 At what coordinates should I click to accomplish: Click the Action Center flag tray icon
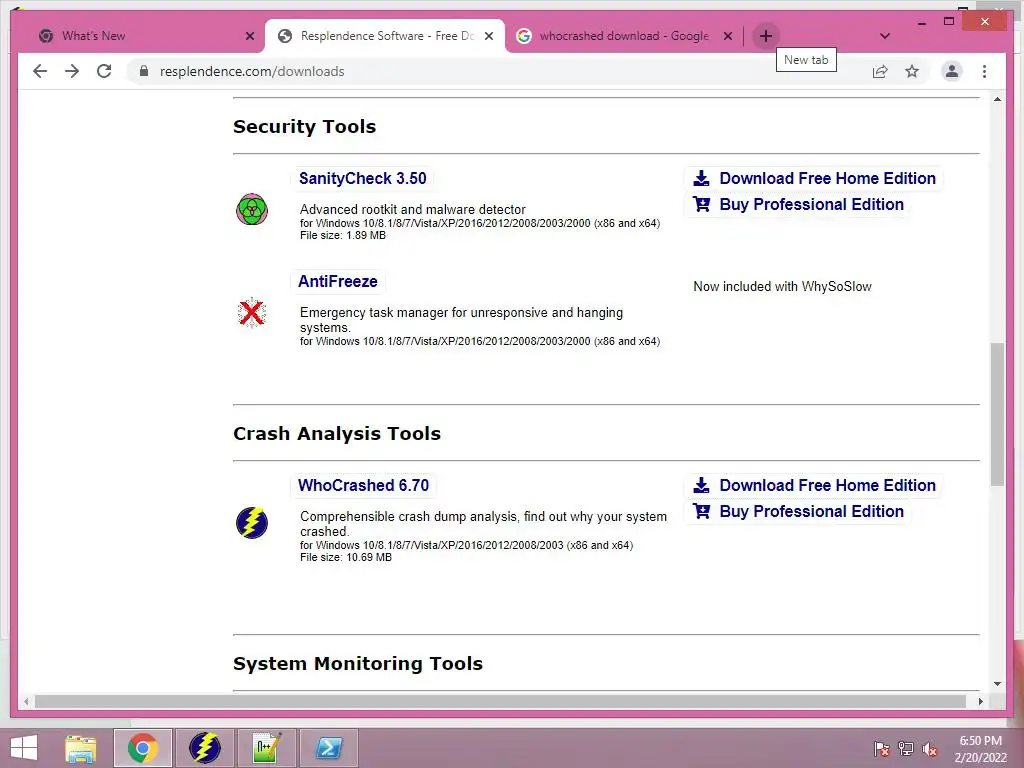click(882, 749)
